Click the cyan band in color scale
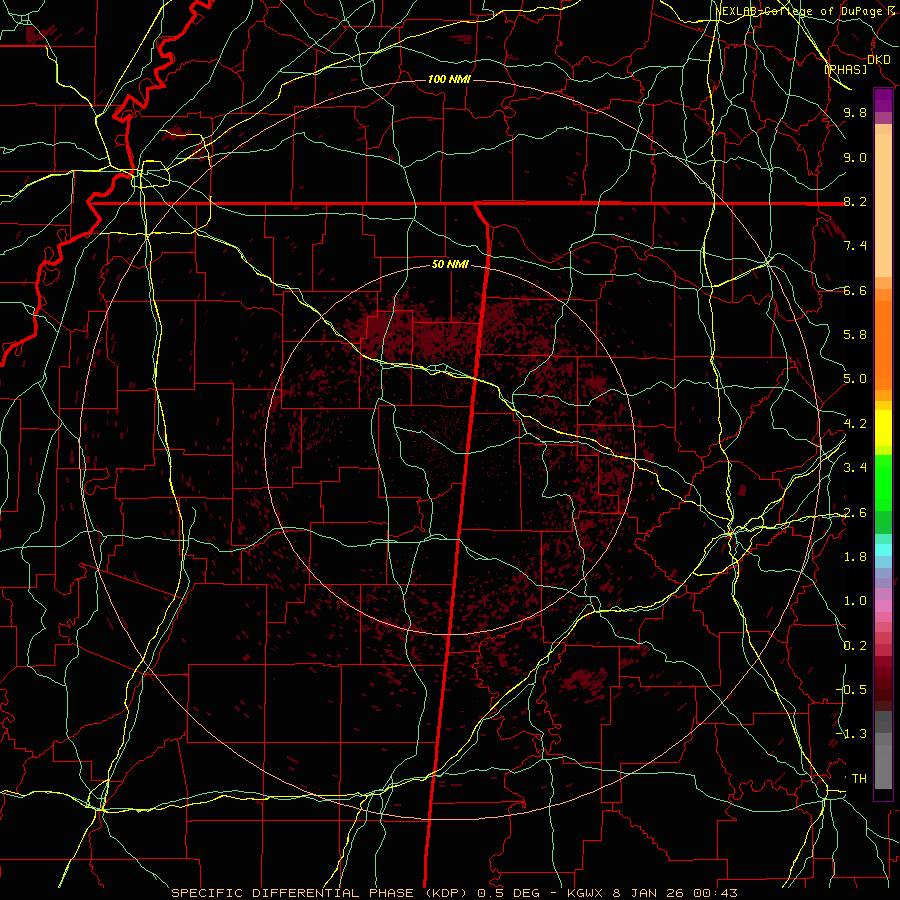 point(883,550)
